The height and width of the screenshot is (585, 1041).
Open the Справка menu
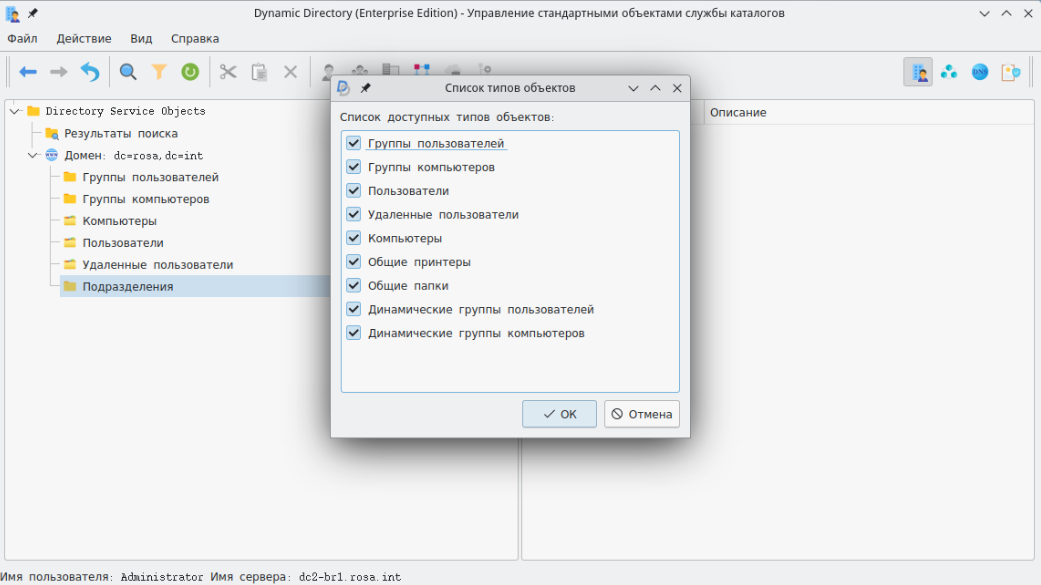pyautogui.click(x=195, y=39)
